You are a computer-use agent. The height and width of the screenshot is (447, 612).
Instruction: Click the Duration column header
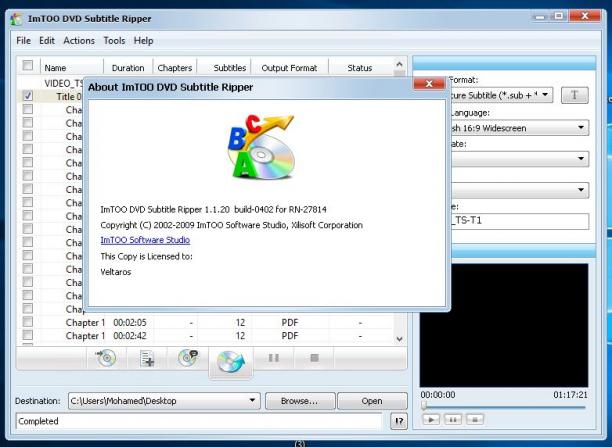128,68
